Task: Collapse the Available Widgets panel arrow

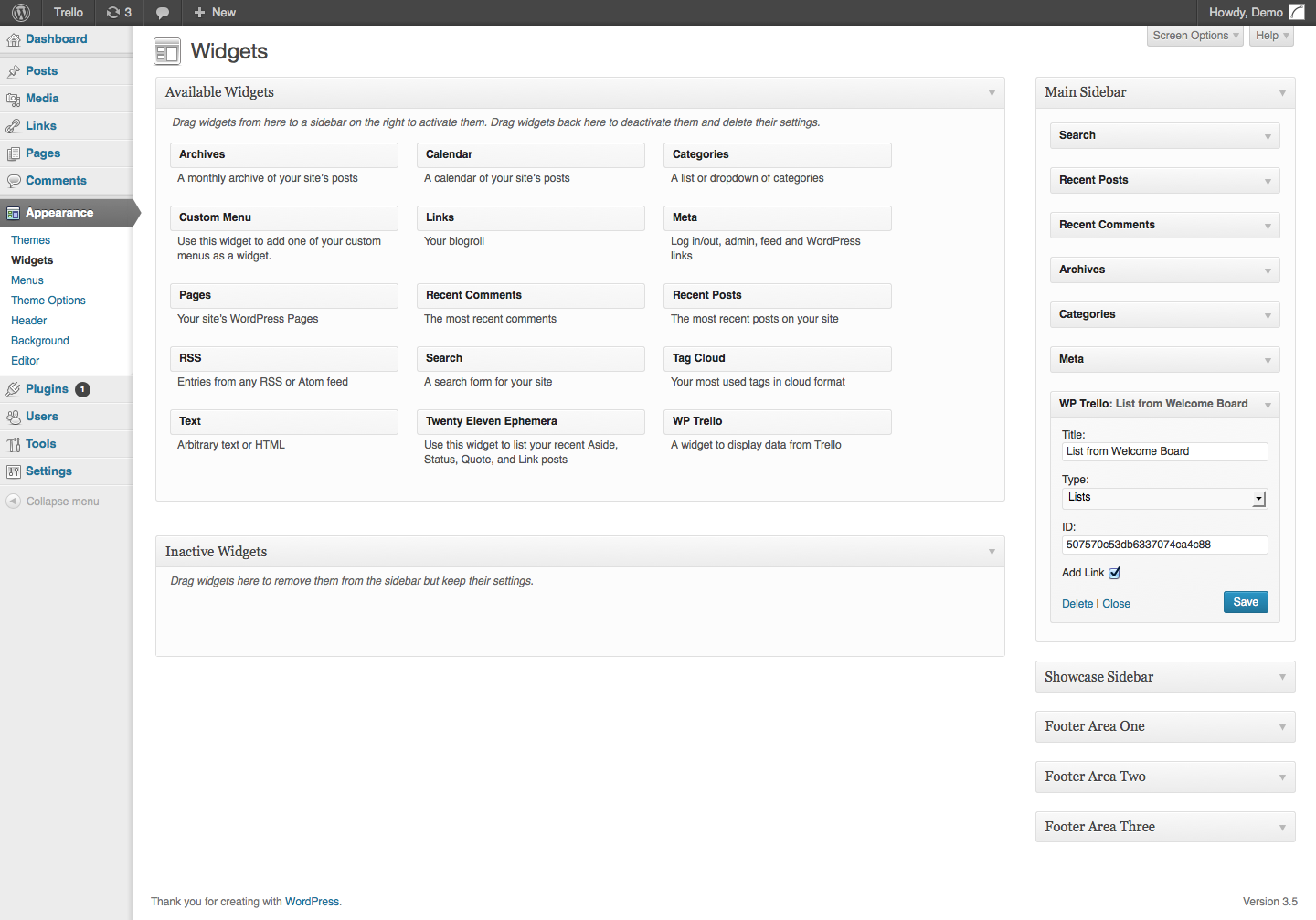Action: click(992, 93)
